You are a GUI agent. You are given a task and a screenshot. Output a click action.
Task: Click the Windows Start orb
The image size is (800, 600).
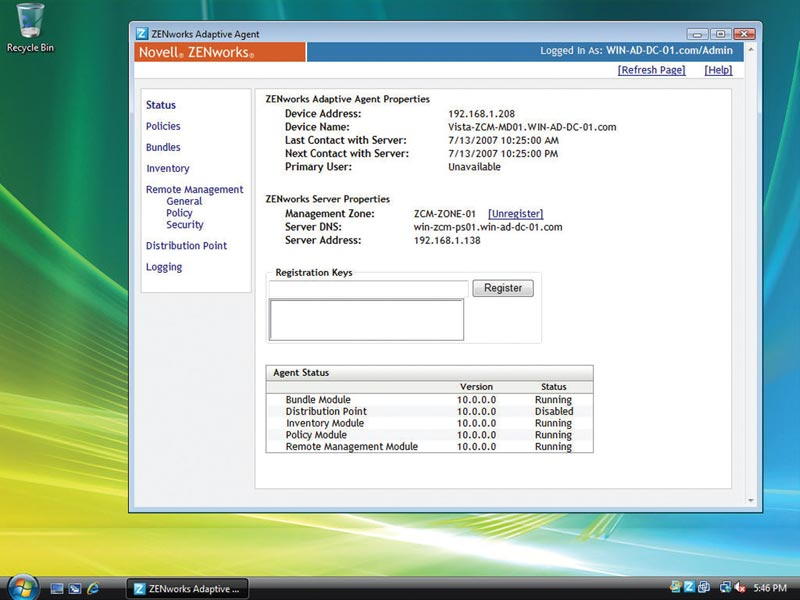[x=23, y=587]
